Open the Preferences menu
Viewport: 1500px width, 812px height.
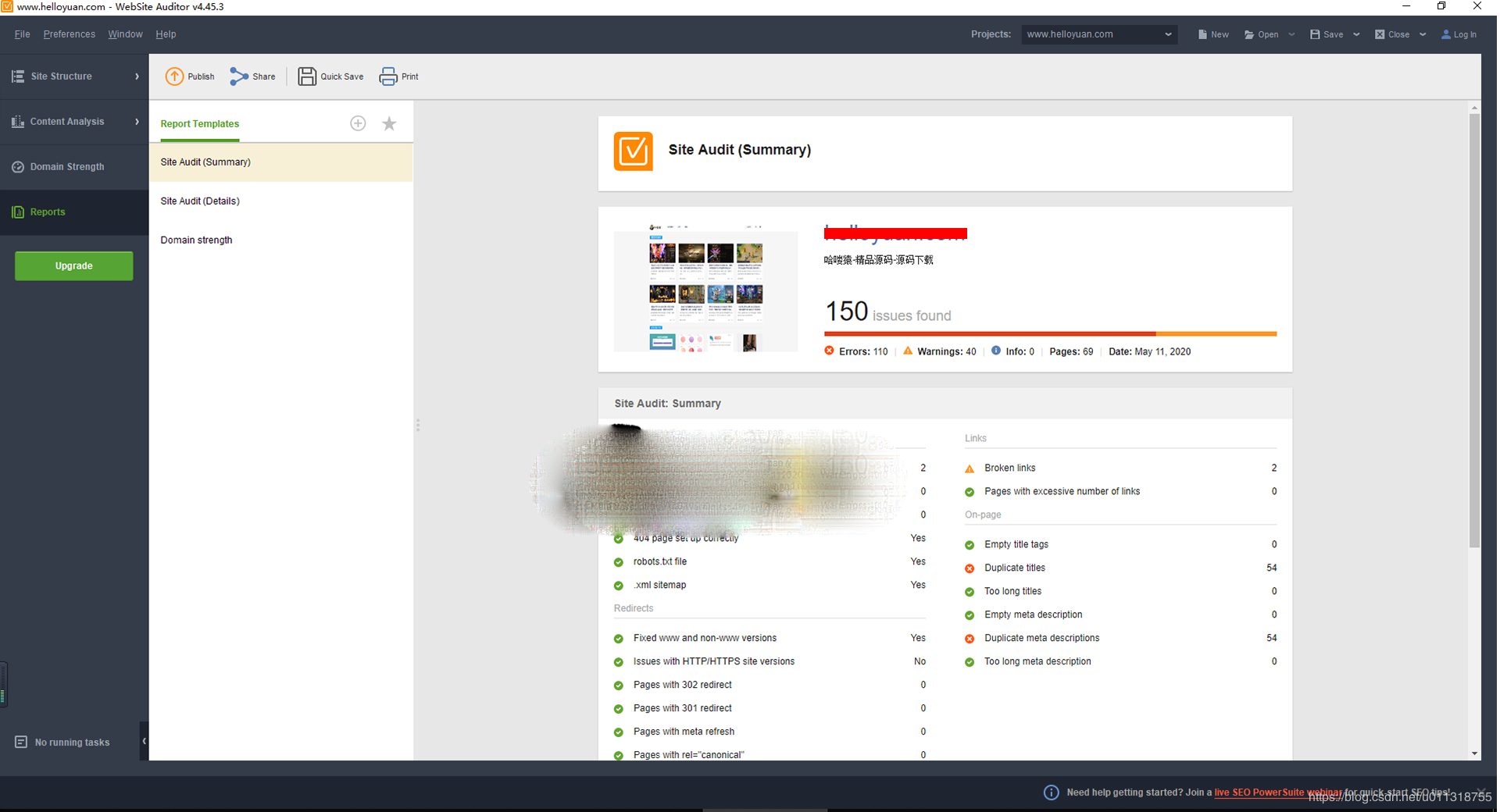click(69, 34)
